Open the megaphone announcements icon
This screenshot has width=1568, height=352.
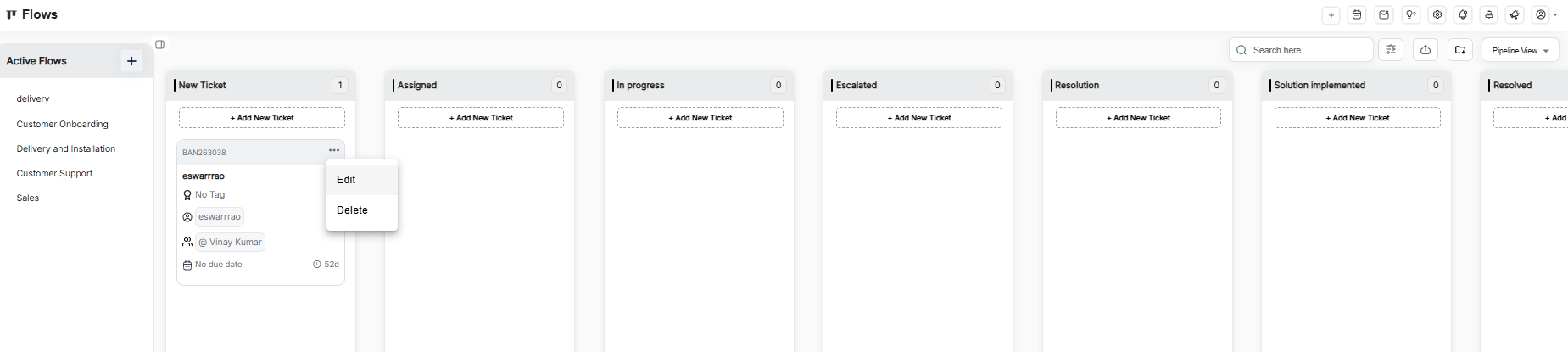point(1515,14)
